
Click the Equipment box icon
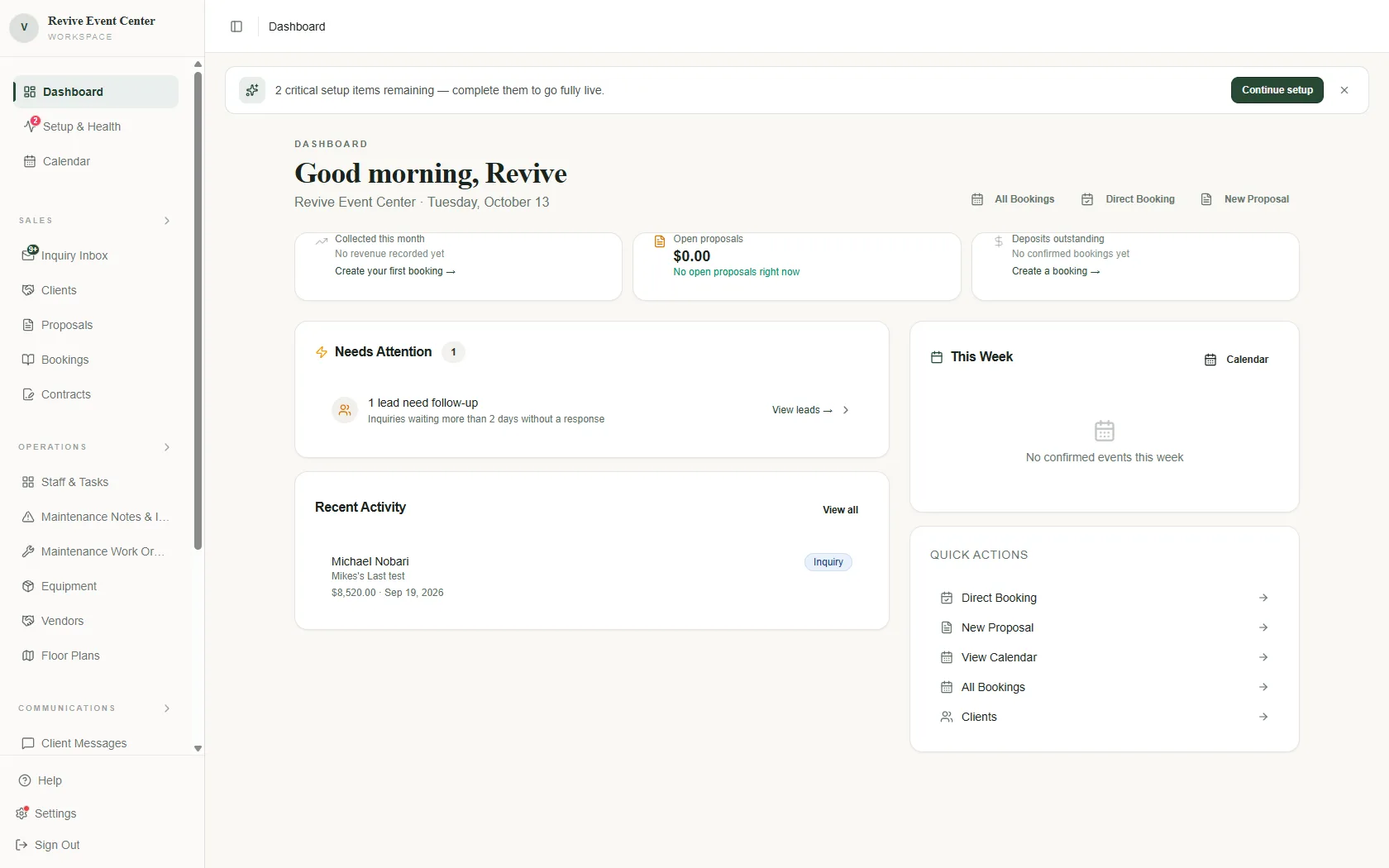tap(28, 586)
